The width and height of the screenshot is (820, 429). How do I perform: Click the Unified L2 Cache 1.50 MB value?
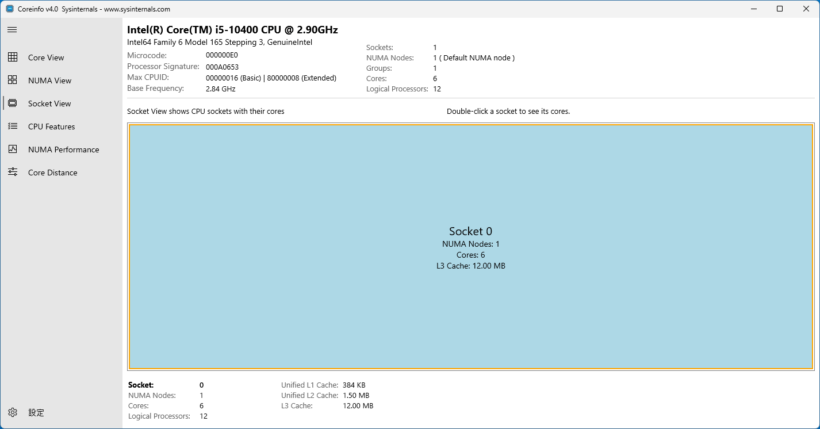click(356, 396)
